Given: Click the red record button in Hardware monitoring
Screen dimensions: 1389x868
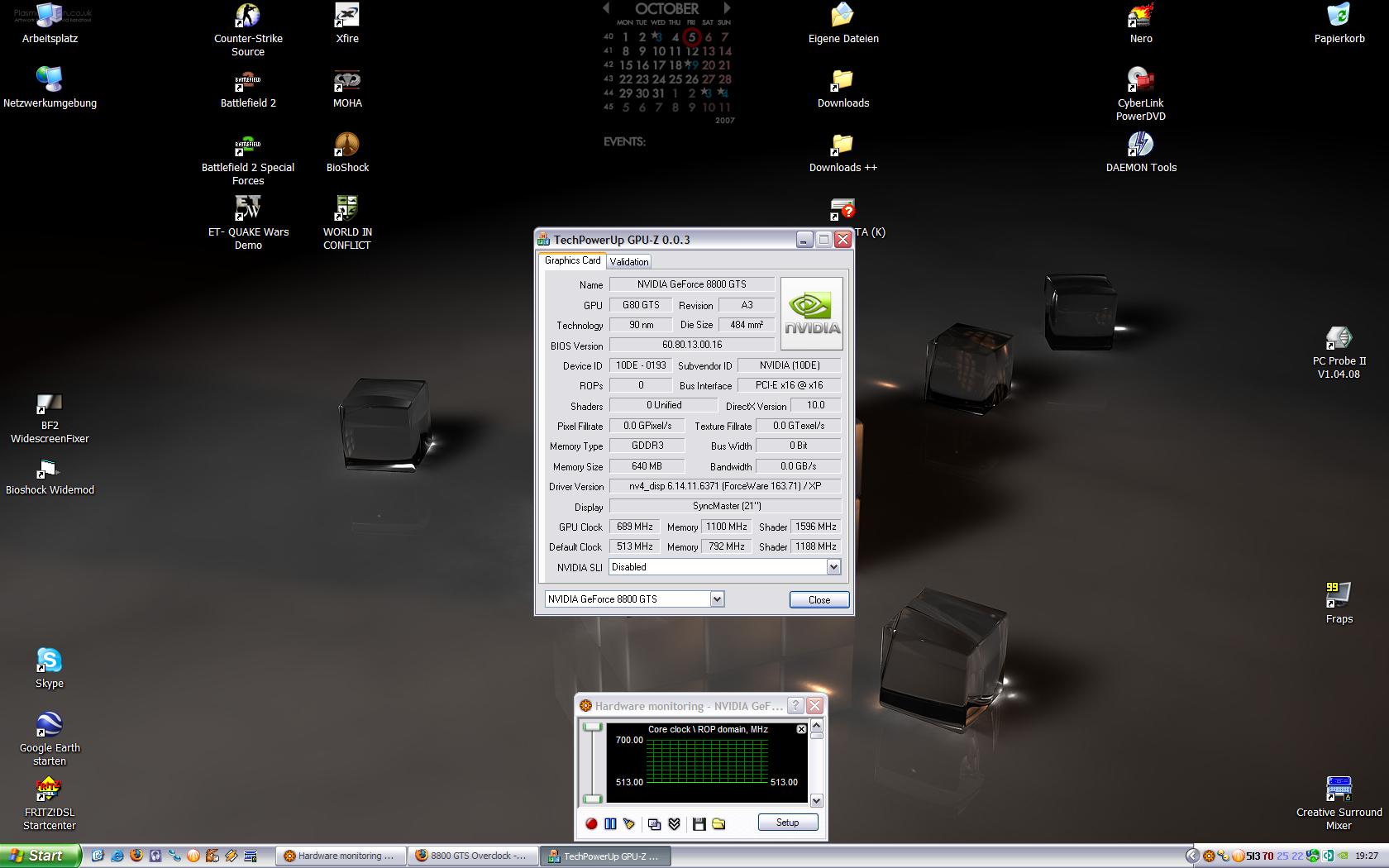Looking at the screenshot, I should click(x=591, y=823).
